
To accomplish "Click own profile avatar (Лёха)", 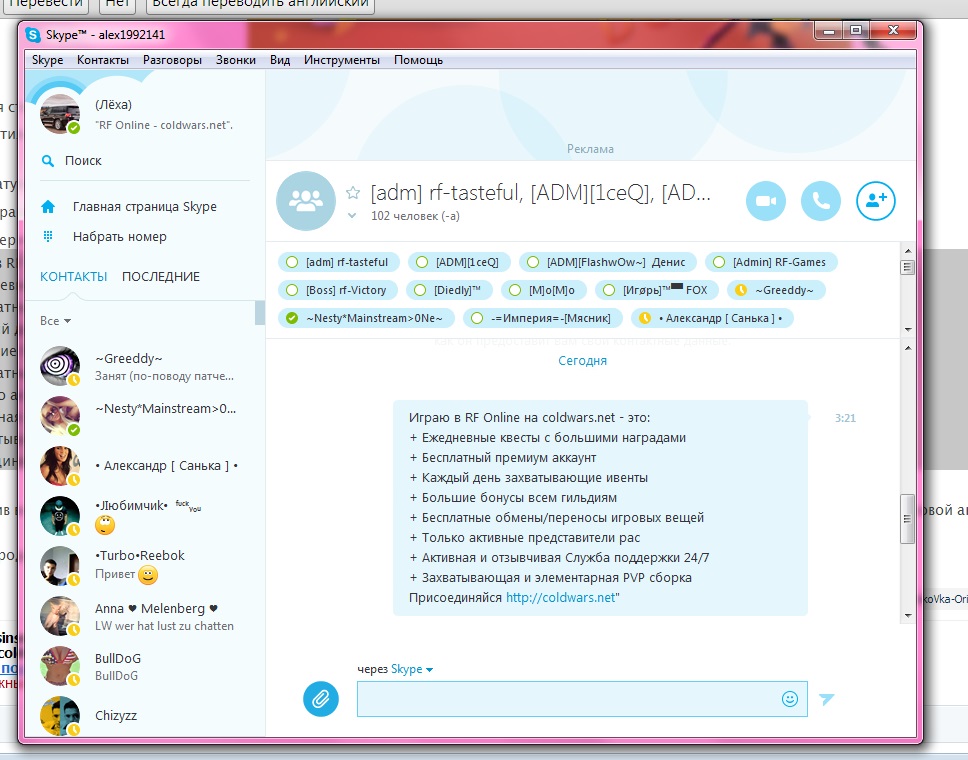I will click(60, 114).
